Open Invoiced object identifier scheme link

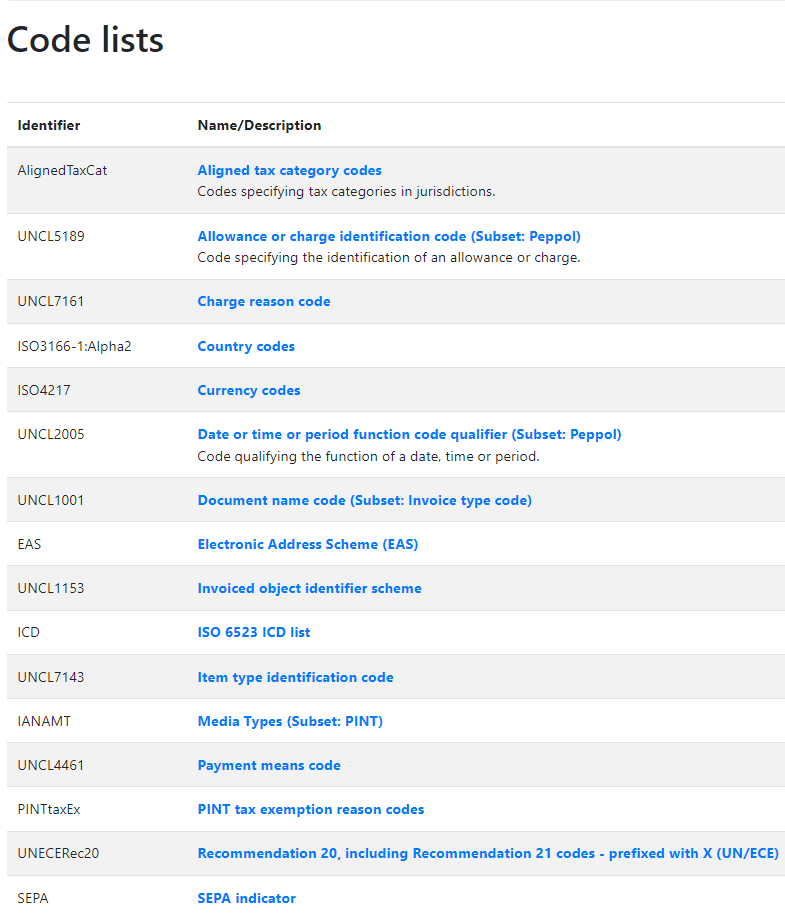click(309, 589)
